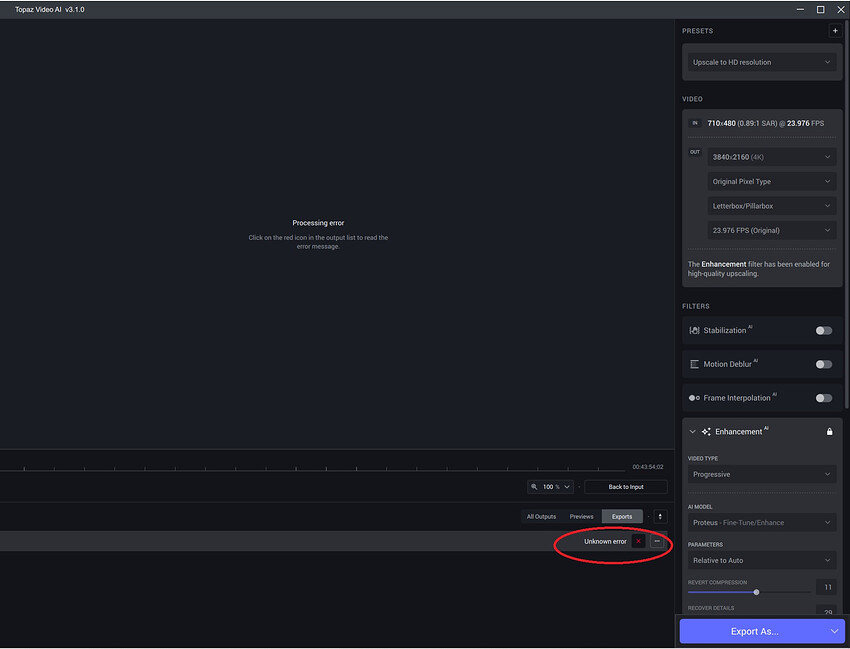Select the All Outputs tab
This screenshot has width=850, height=649.
tap(541, 516)
